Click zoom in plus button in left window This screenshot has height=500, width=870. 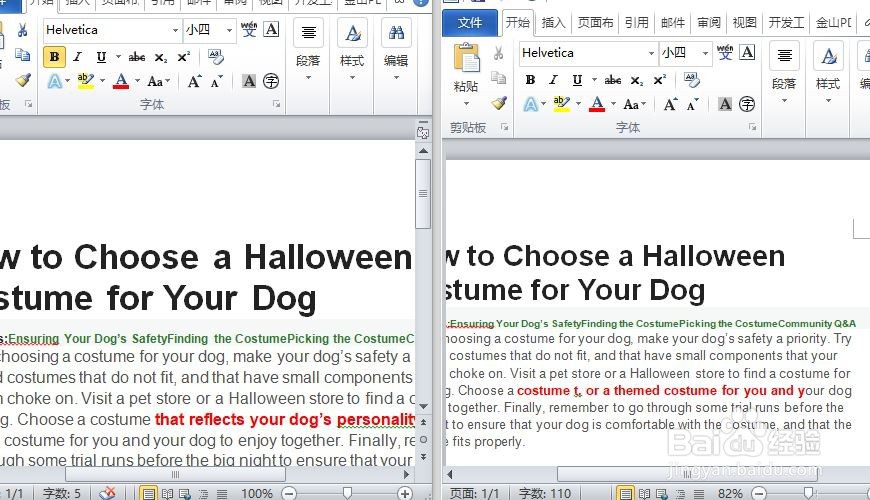[x=405, y=493]
